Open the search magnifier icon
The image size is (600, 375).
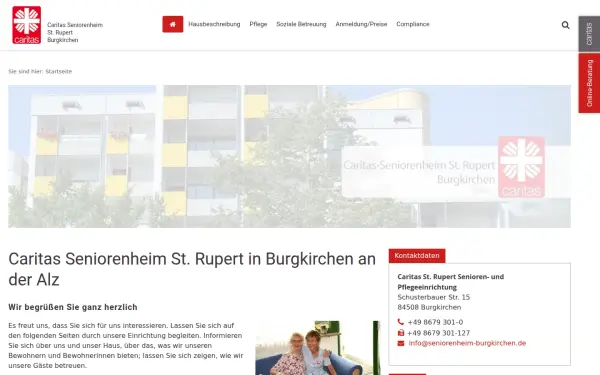(x=565, y=25)
